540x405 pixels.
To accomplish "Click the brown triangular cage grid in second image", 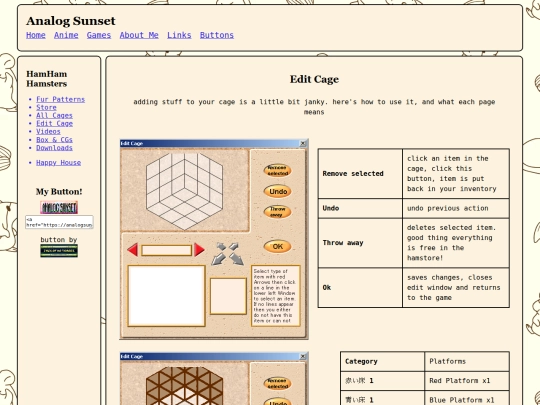I will pyautogui.click(x=184, y=386).
